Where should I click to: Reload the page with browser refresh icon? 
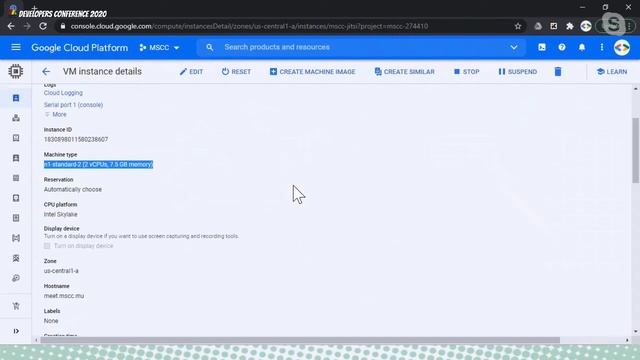coord(43,26)
